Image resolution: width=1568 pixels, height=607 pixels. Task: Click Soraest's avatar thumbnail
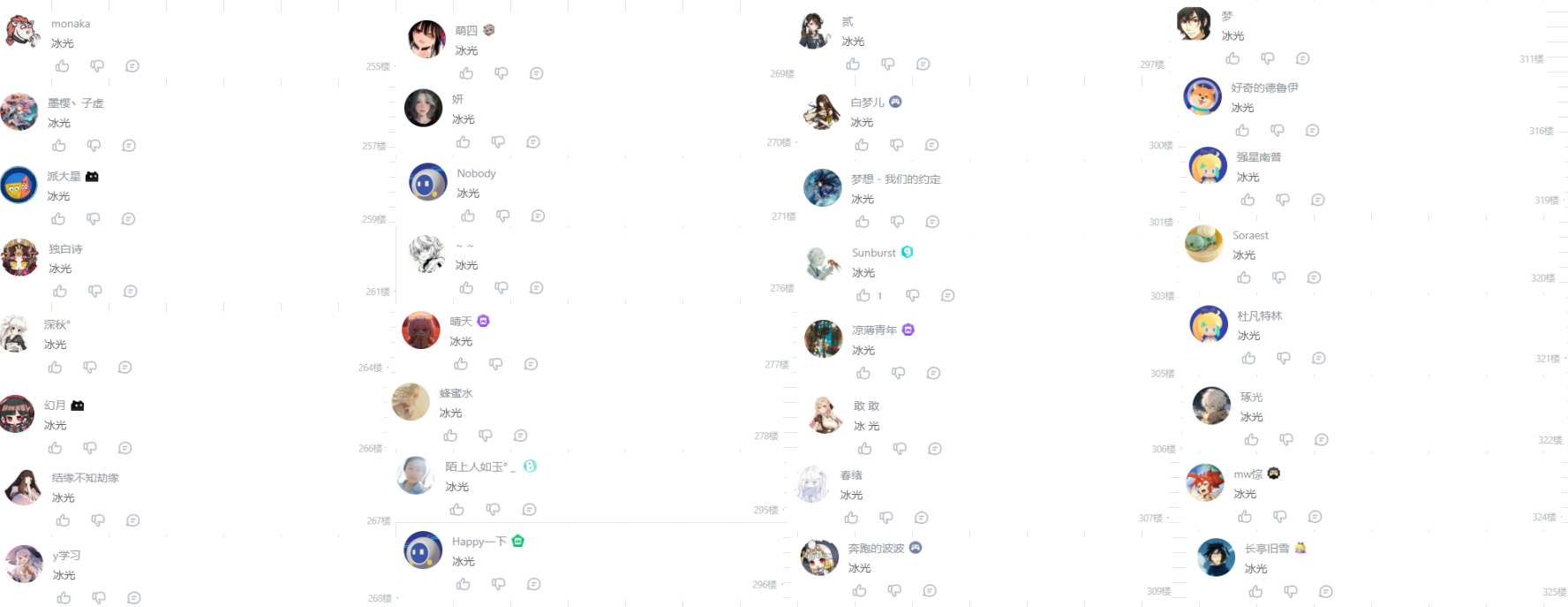pos(1203,243)
